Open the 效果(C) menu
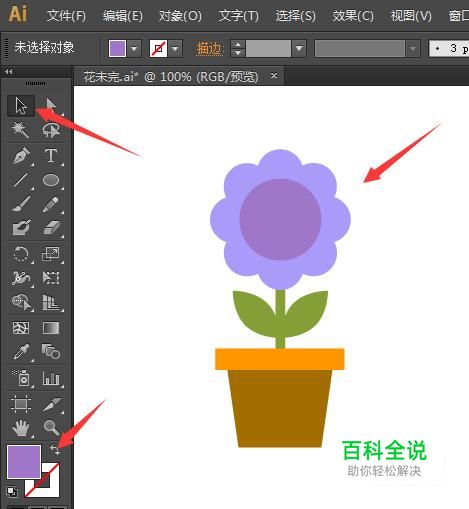Viewport: 469px width, 509px height. 353,15
